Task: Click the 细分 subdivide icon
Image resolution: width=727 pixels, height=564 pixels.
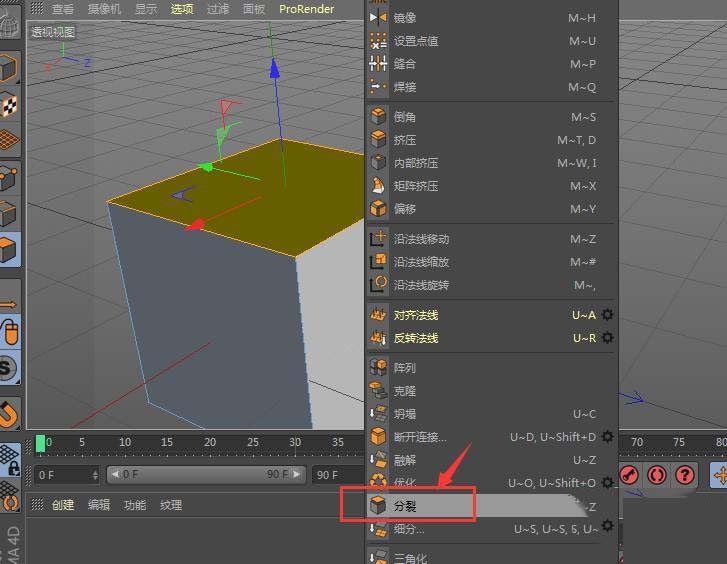Action: (x=378, y=529)
